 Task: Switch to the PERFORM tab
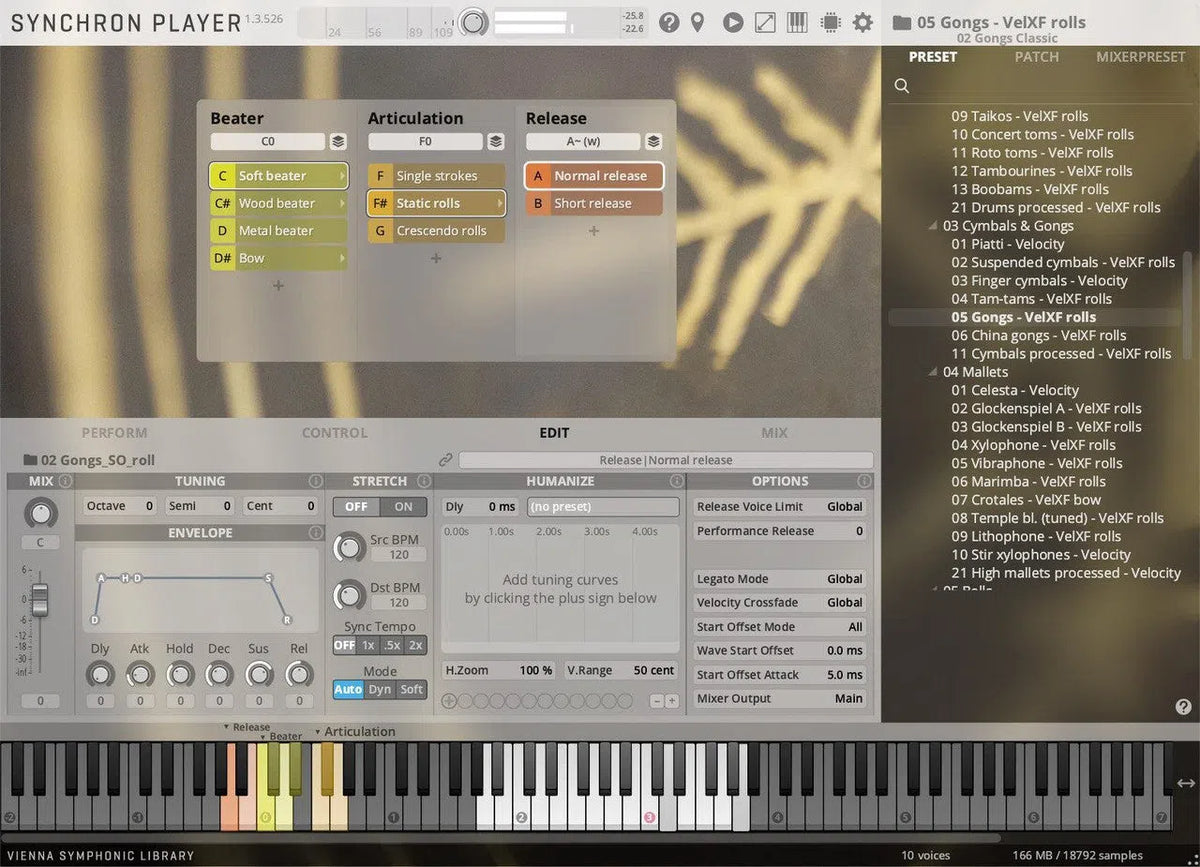pyautogui.click(x=114, y=433)
